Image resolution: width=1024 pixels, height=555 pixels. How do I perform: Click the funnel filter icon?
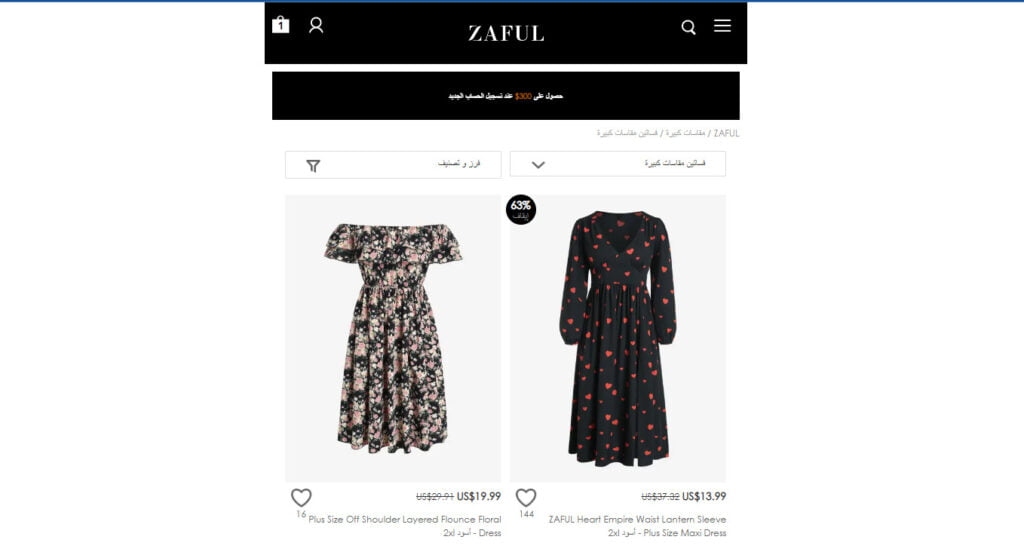coord(313,166)
